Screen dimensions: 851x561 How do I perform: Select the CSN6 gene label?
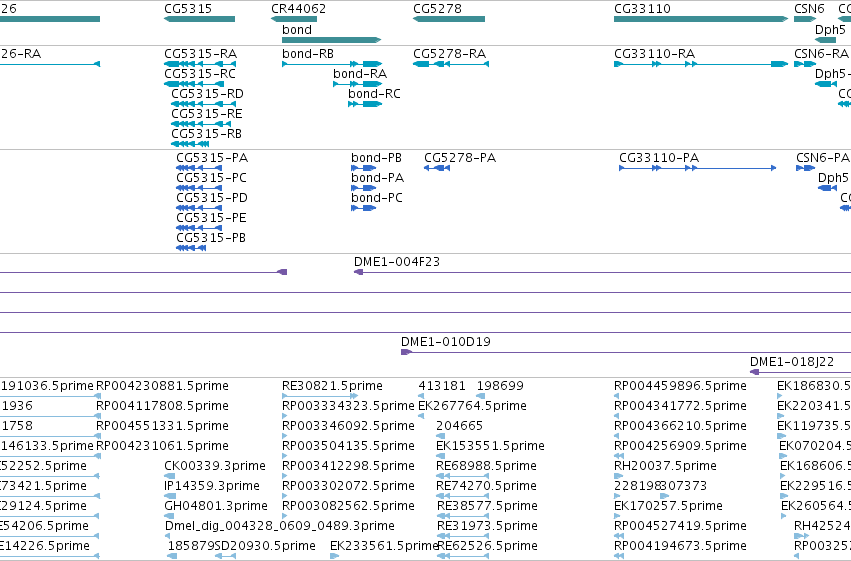[809, 9]
